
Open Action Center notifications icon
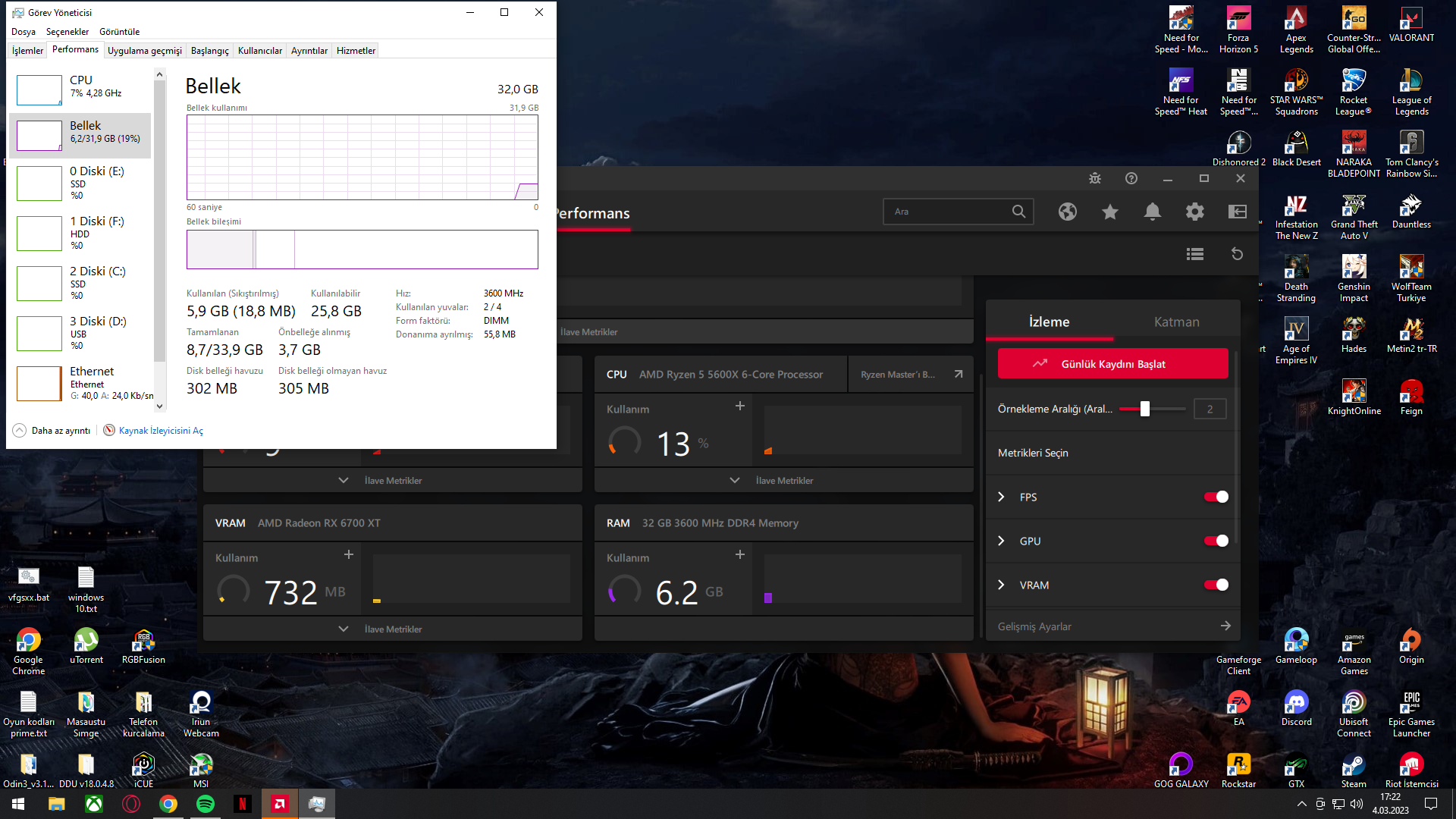(x=1431, y=804)
